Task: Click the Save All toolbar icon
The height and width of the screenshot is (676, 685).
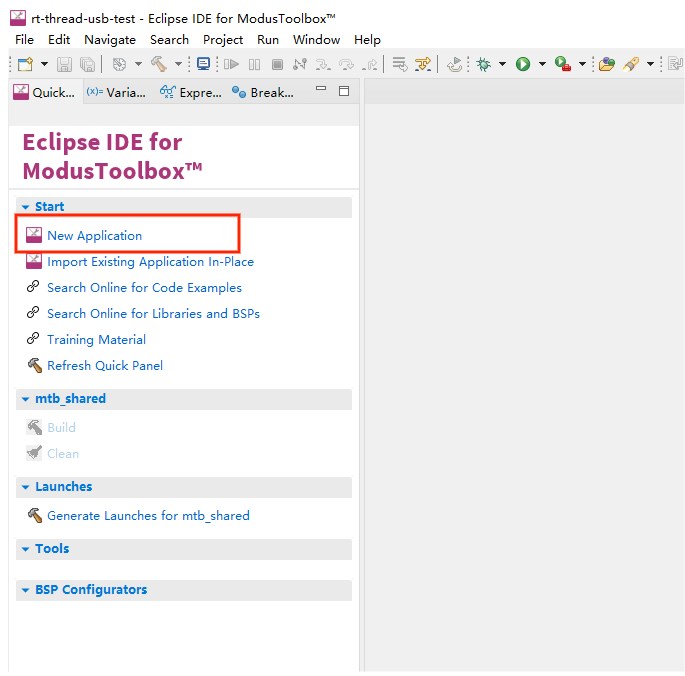Action: (87, 64)
